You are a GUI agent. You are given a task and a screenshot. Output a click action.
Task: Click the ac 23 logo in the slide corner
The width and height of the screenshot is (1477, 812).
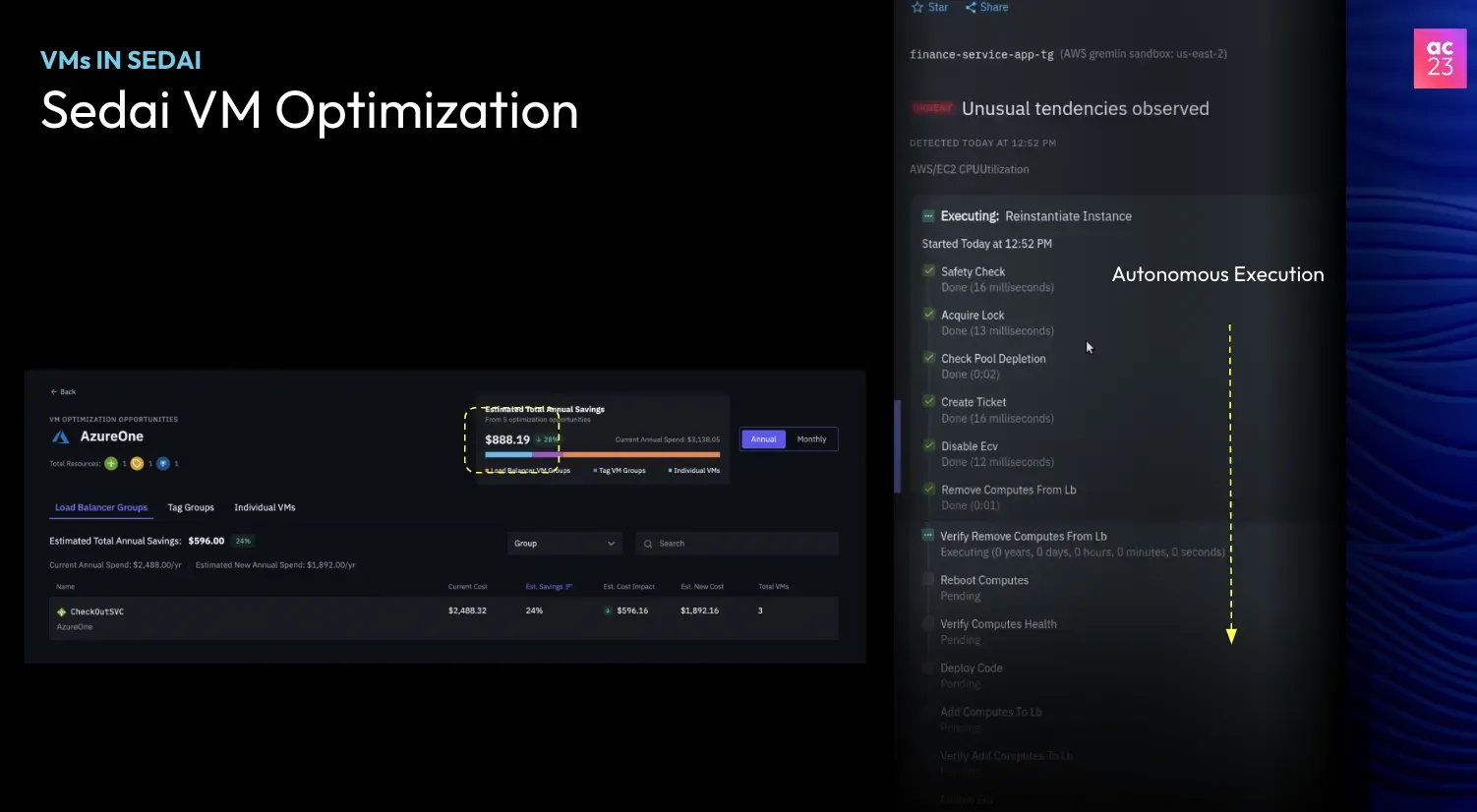pos(1440,59)
